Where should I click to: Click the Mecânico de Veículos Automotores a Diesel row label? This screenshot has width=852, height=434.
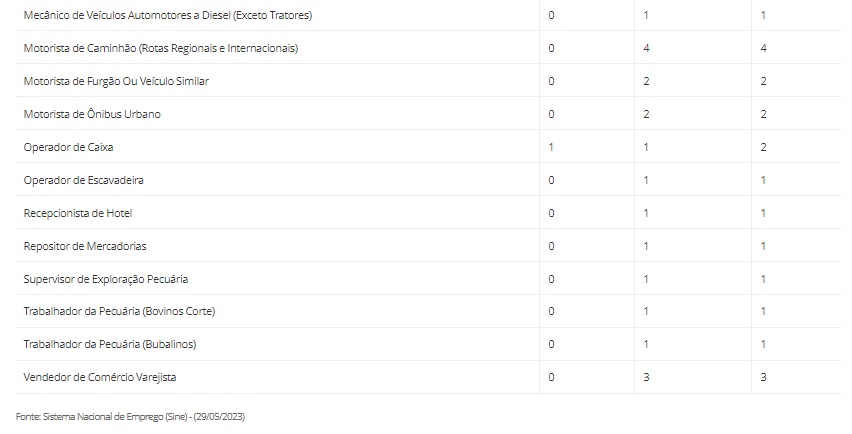click(168, 15)
